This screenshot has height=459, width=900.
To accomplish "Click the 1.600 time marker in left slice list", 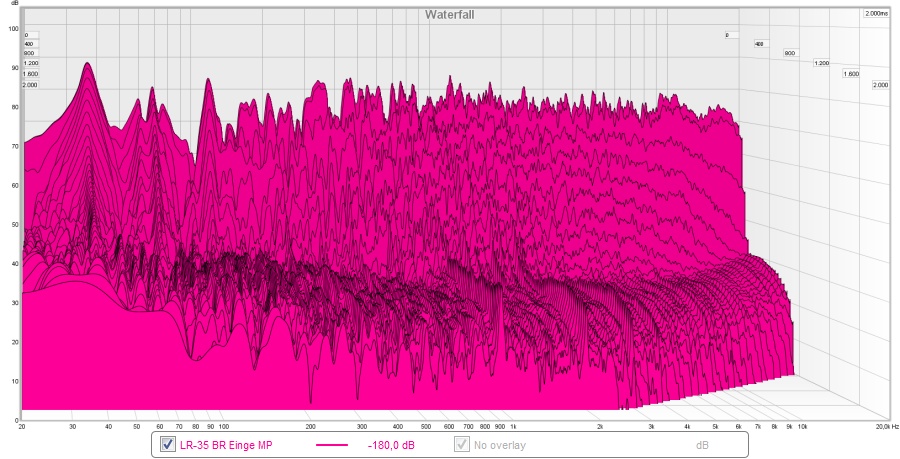I will tap(30, 74).
